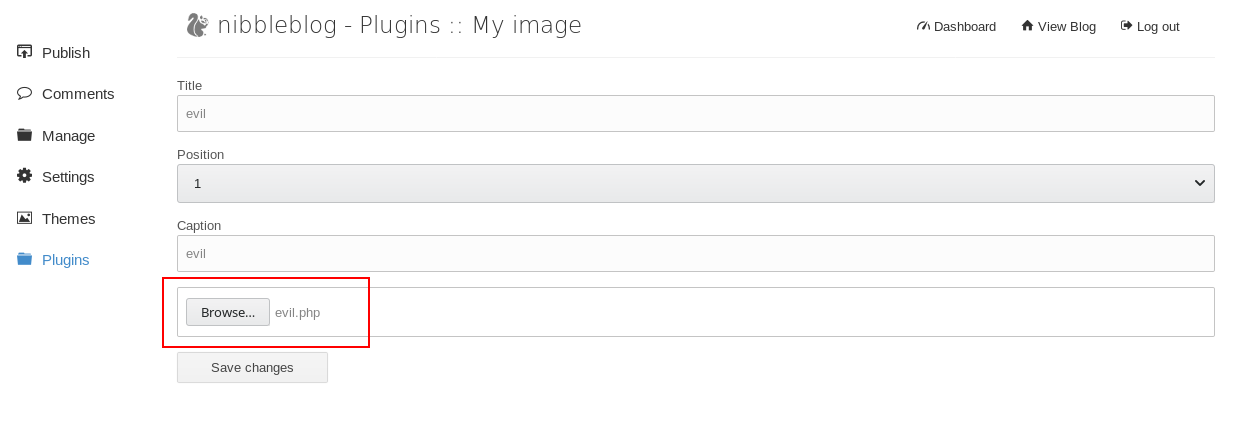This screenshot has height=424, width=1254.
Task: Click the Dashboard gauge icon
Action: 923,26
